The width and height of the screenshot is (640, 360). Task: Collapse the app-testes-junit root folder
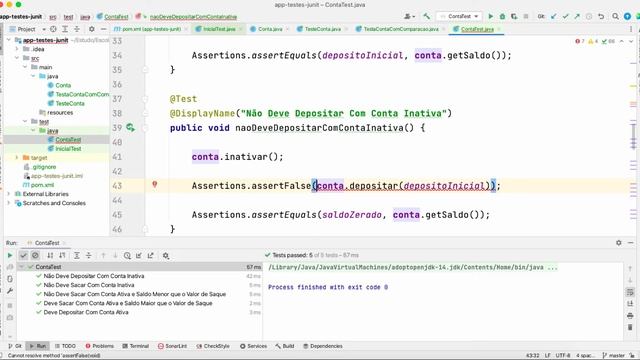9,40
